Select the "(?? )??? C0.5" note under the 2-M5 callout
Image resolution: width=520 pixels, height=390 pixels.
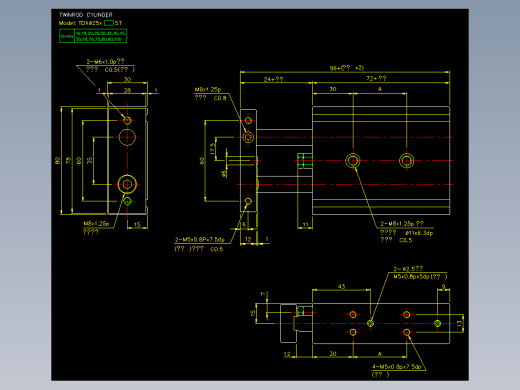coord(199,249)
